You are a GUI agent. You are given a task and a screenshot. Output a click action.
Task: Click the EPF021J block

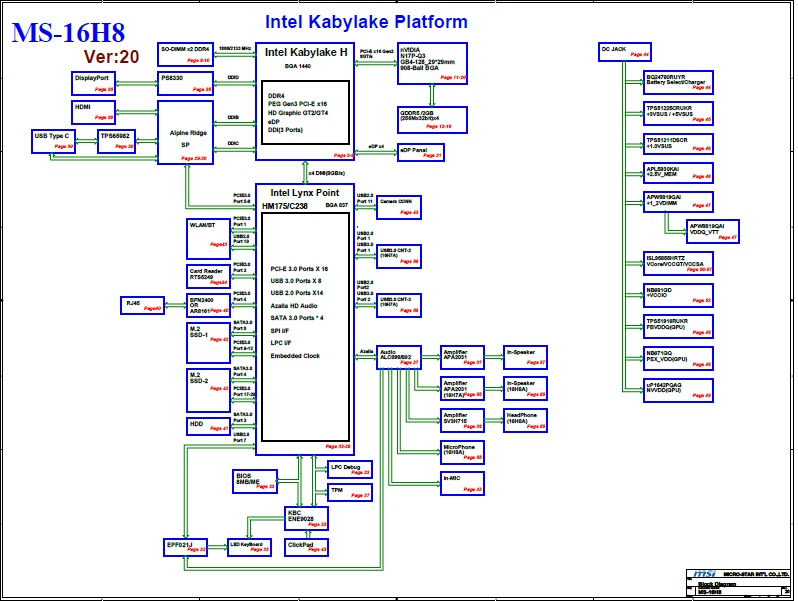[185, 548]
